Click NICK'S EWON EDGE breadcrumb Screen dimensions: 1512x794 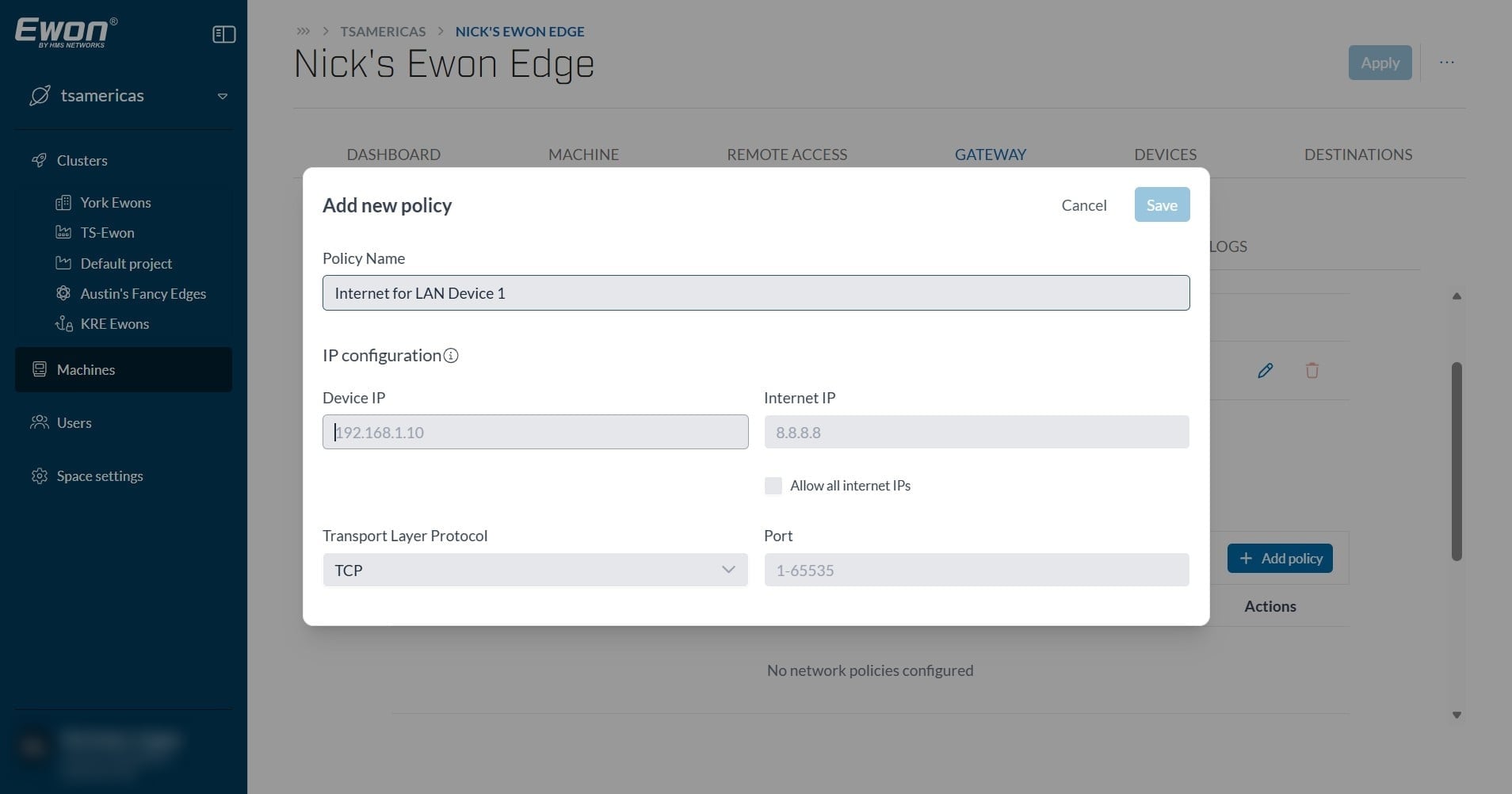[520, 32]
